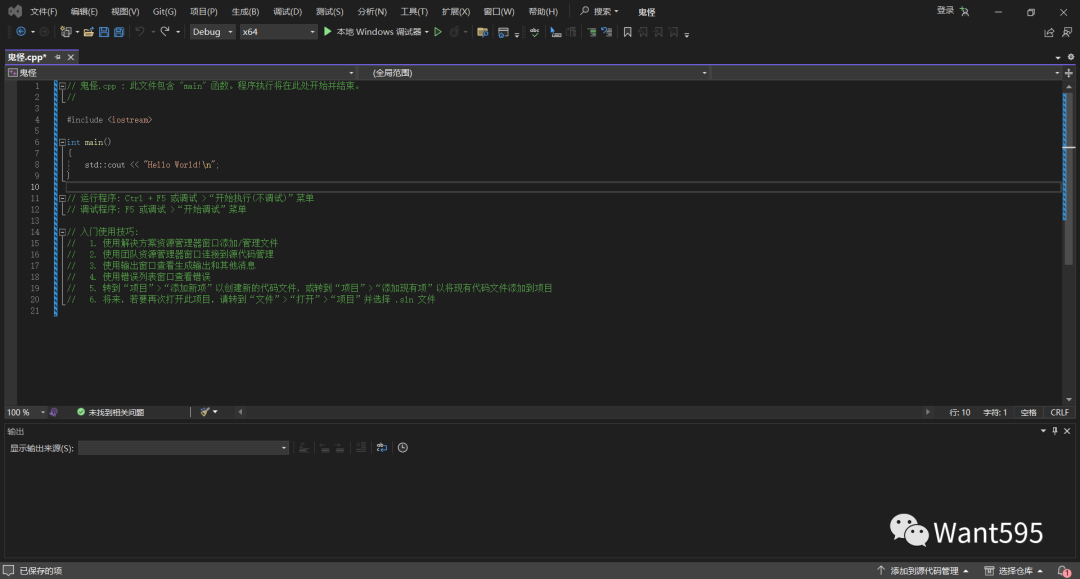
Task: Open the 生成(B) menu
Action: coord(245,11)
